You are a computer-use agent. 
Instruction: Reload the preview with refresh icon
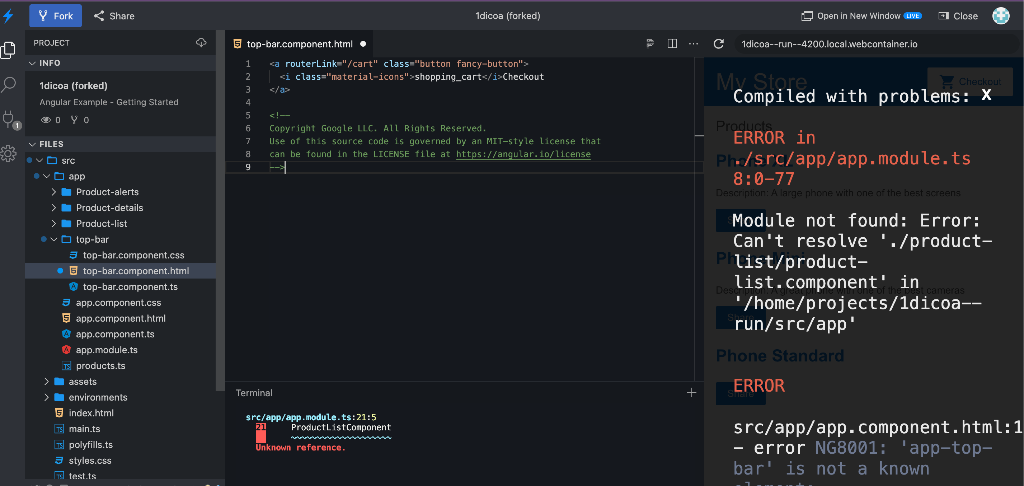click(718, 44)
